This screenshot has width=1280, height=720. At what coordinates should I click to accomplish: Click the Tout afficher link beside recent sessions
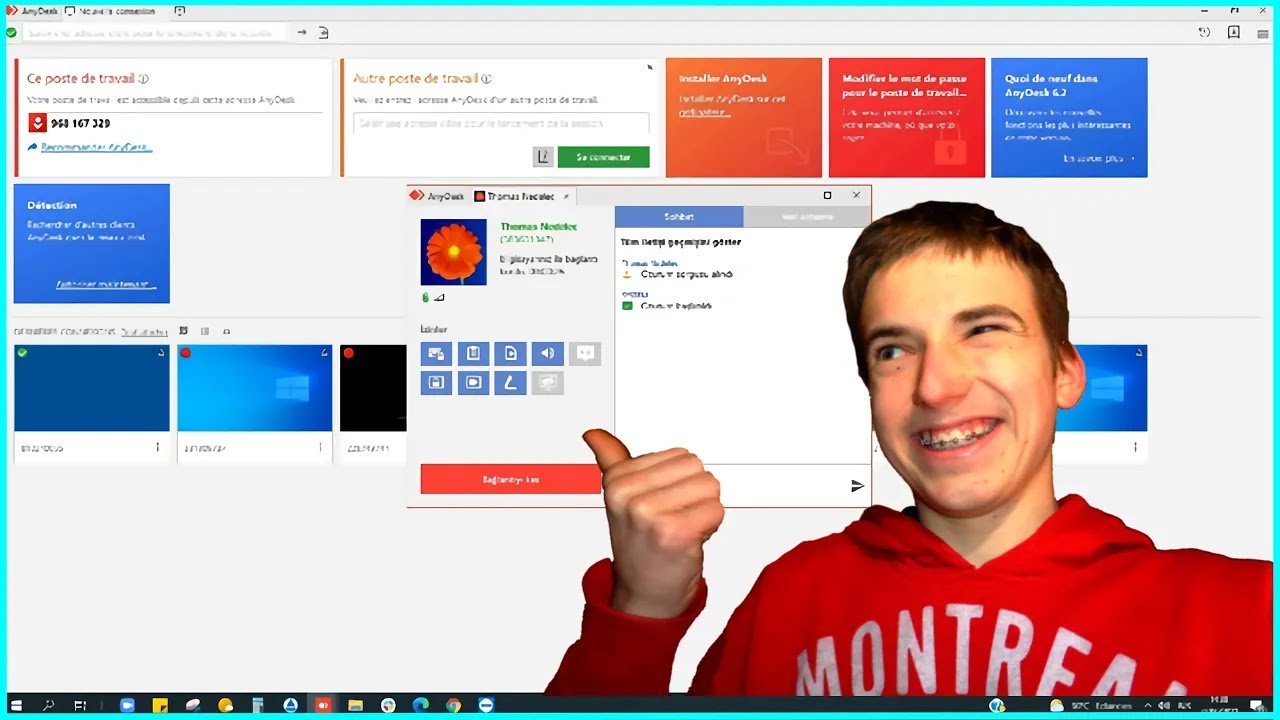144,331
